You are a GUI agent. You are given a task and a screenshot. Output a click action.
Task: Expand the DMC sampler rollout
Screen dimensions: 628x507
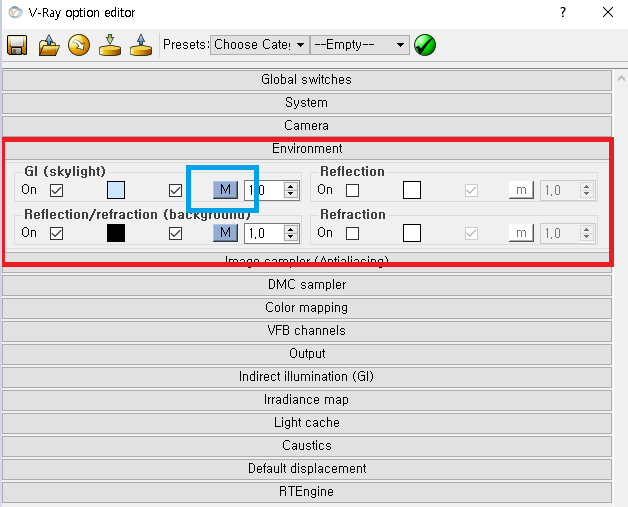click(307, 285)
